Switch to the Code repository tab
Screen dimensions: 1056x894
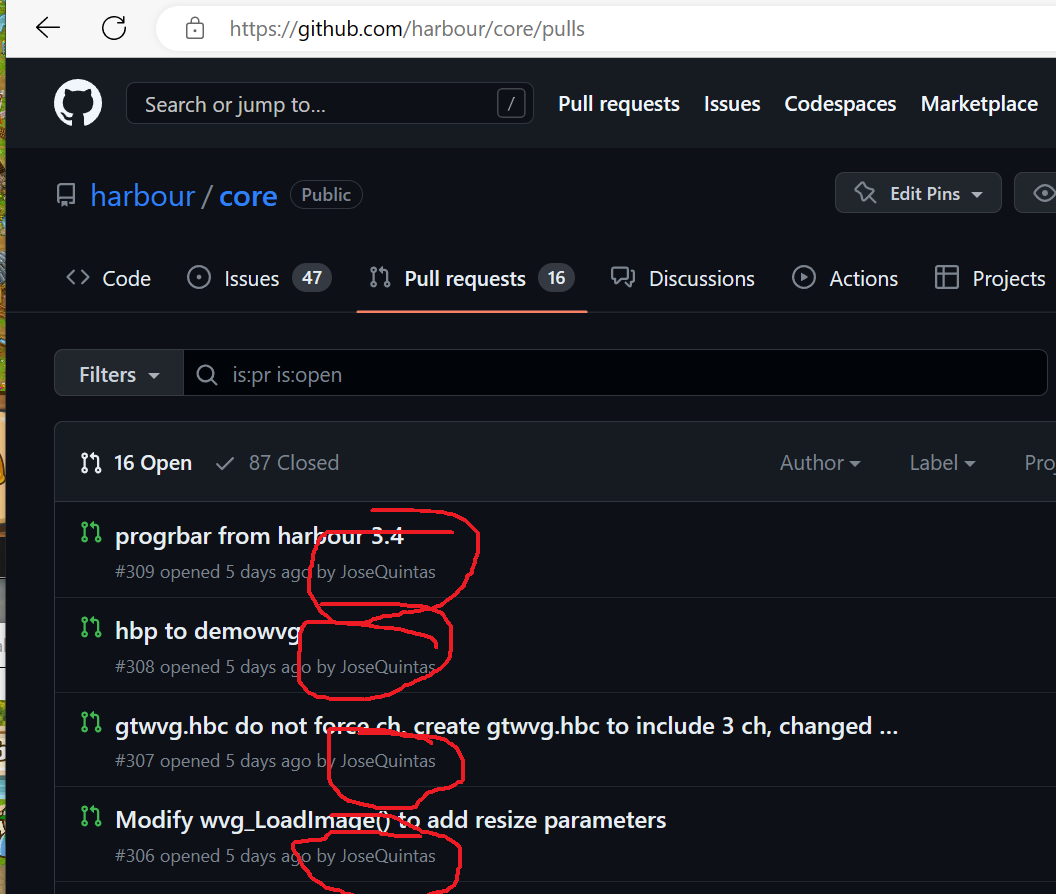tap(108, 278)
